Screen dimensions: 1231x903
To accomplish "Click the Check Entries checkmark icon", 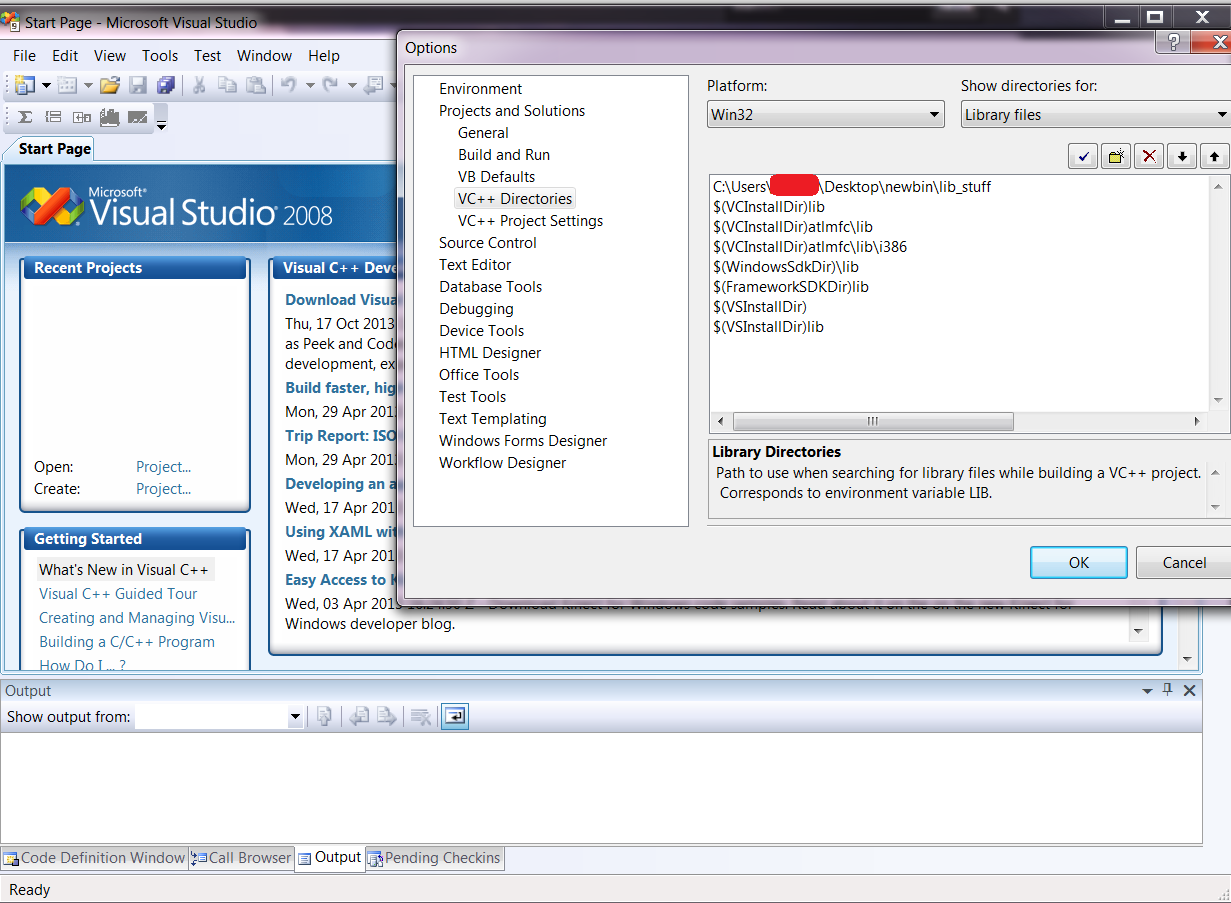I will coord(1082,156).
